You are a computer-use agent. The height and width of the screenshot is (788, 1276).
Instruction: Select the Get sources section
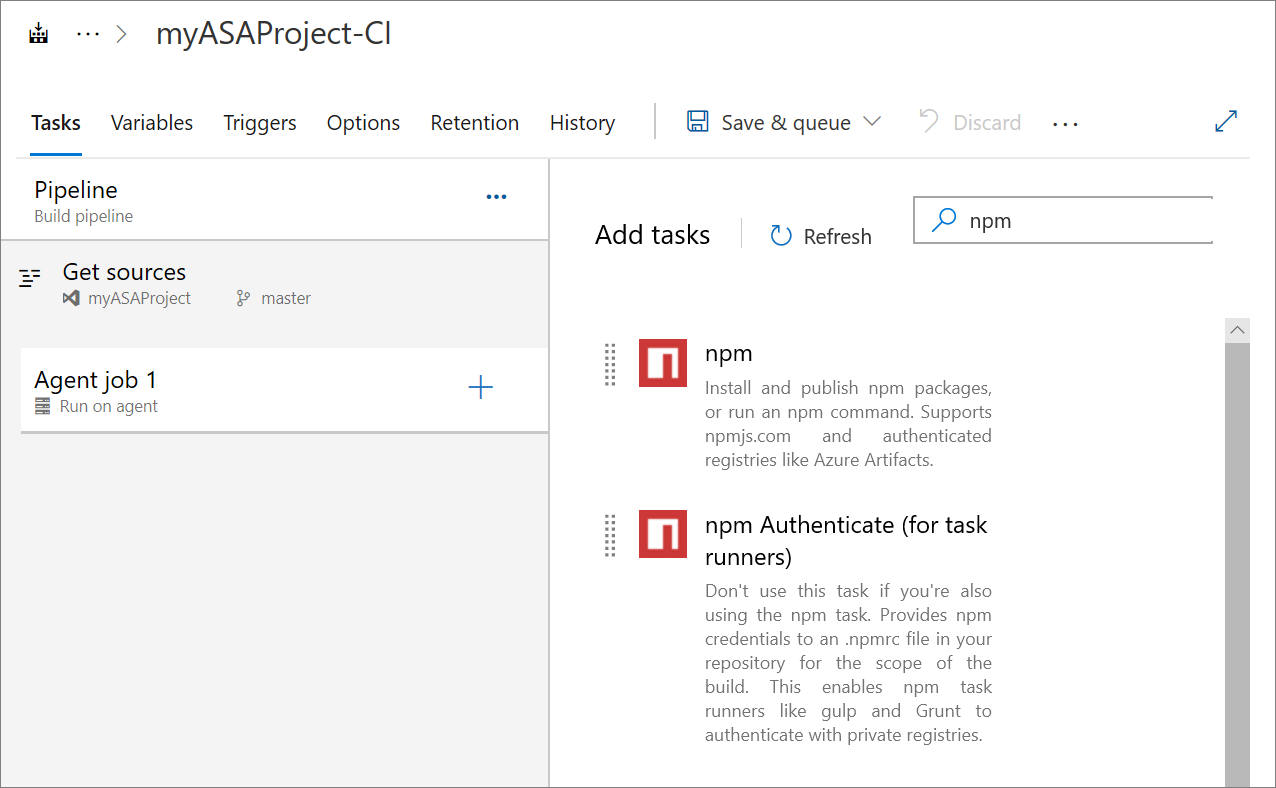click(124, 271)
